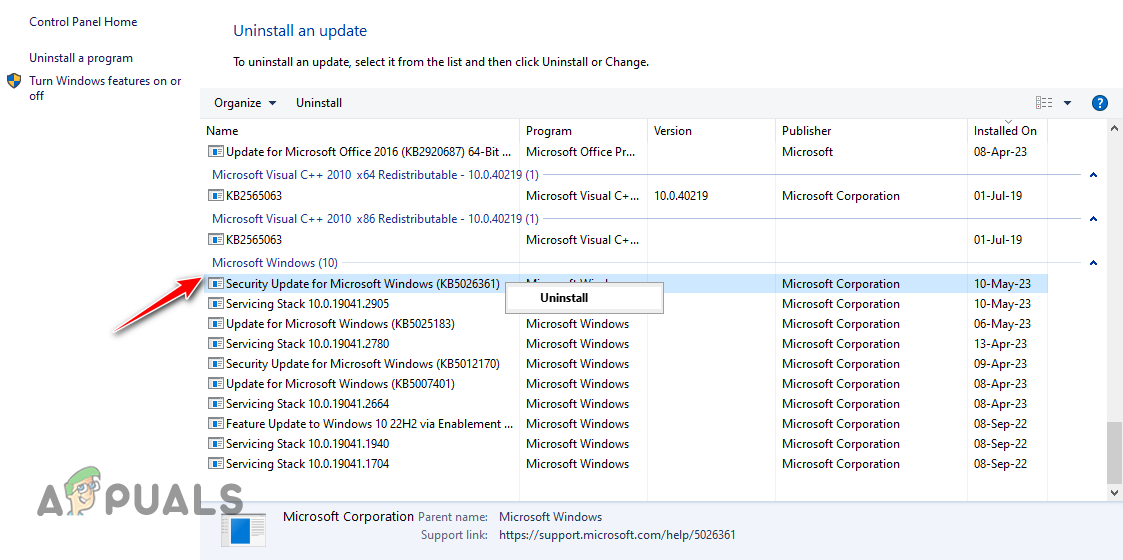Open the help question mark icon
Screen dimensions: 1123x560
[x=1099, y=102]
